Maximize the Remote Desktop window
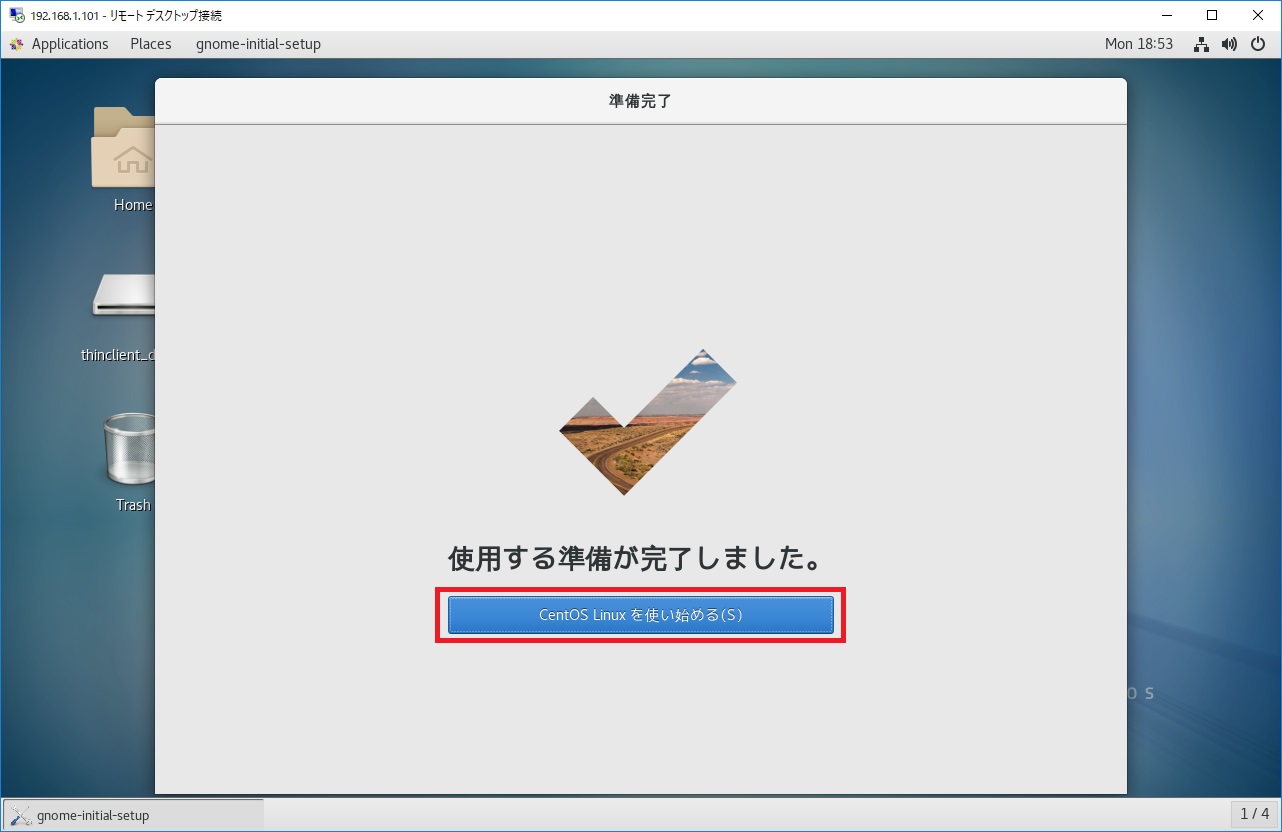The height and width of the screenshot is (832, 1282). pyautogui.click(x=1212, y=15)
